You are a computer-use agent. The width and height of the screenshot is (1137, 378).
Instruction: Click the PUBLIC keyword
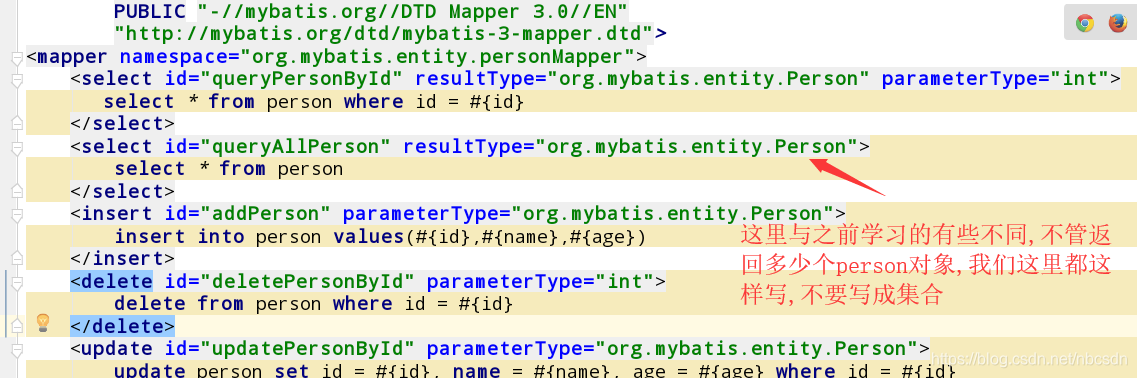(150, 11)
